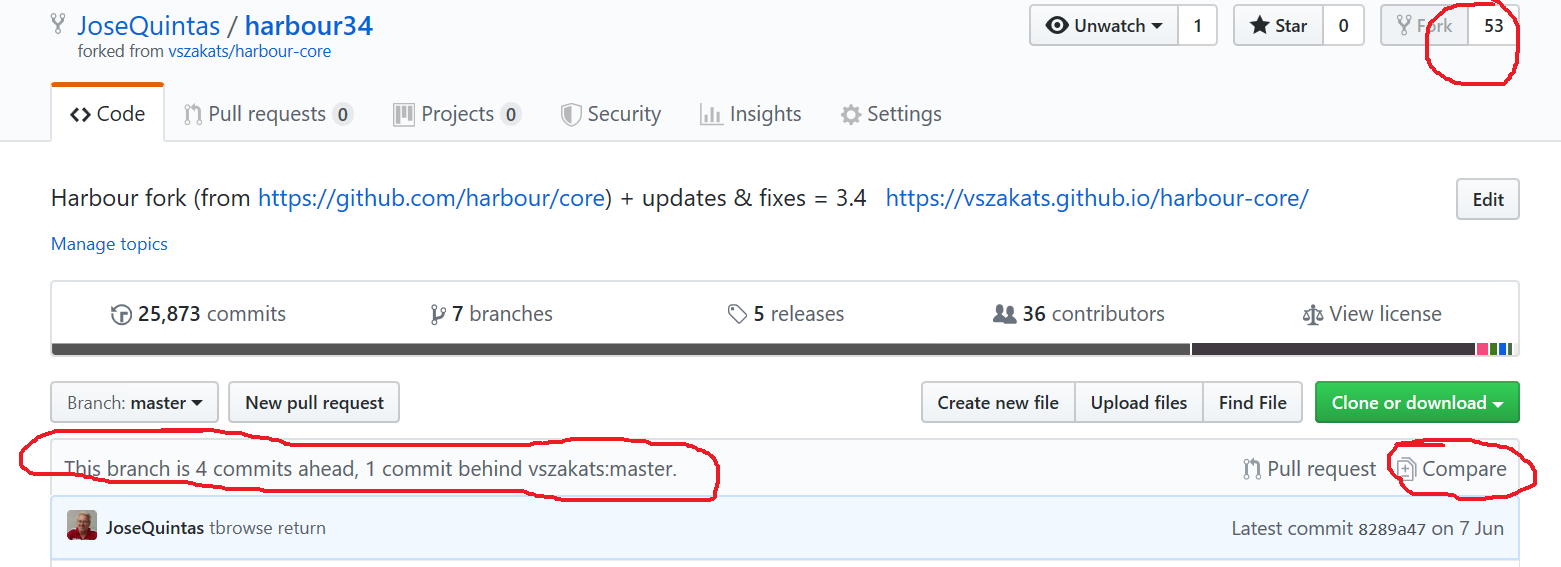Click the scales icon for View license
1561x567 pixels.
coord(1312,315)
